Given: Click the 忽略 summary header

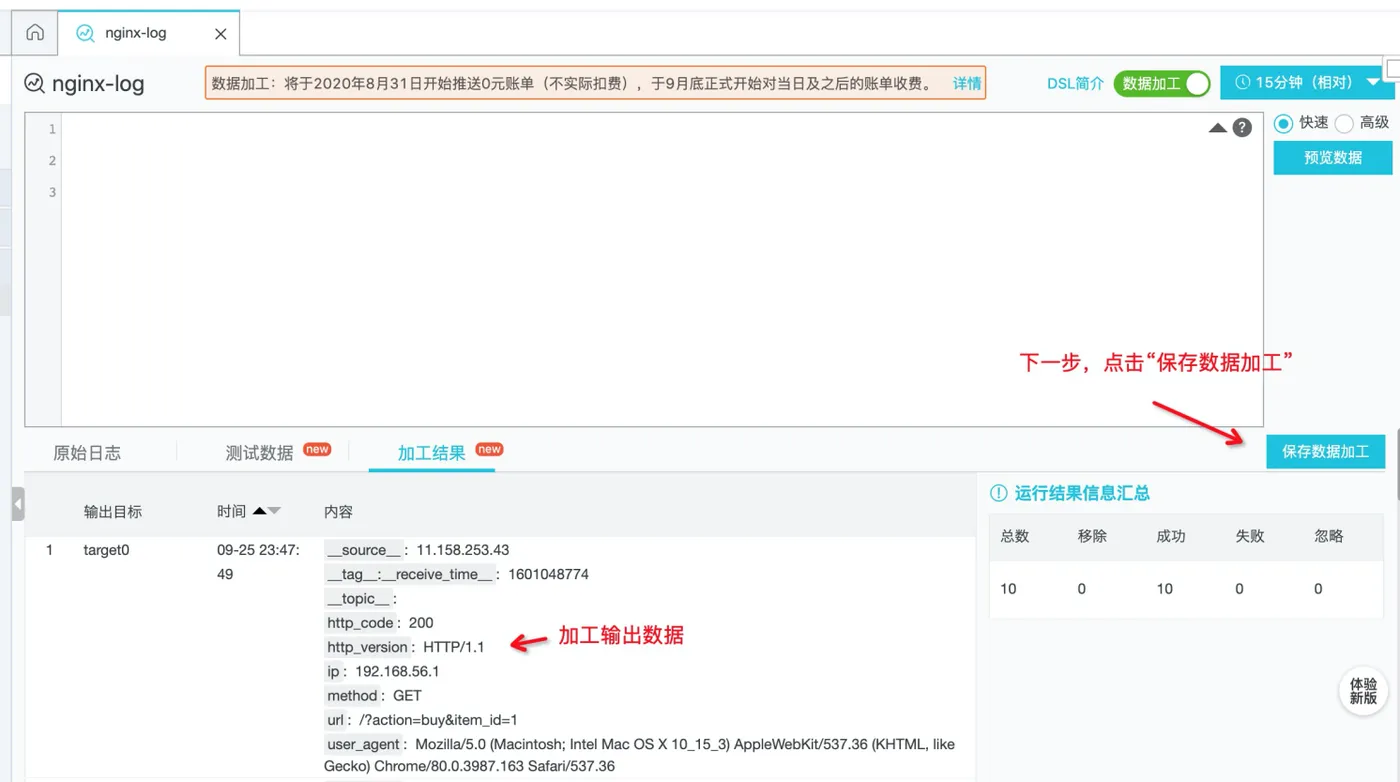Looking at the screenshot, I should pos(1329,536).
